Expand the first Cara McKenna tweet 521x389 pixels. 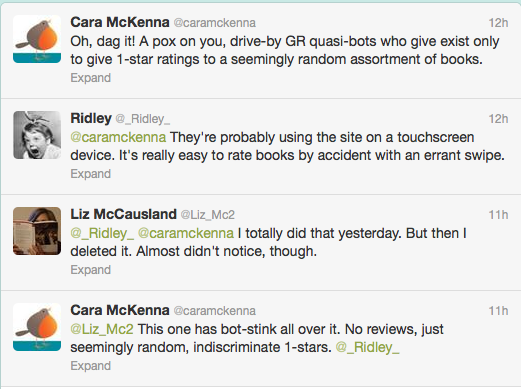(90, 78)
